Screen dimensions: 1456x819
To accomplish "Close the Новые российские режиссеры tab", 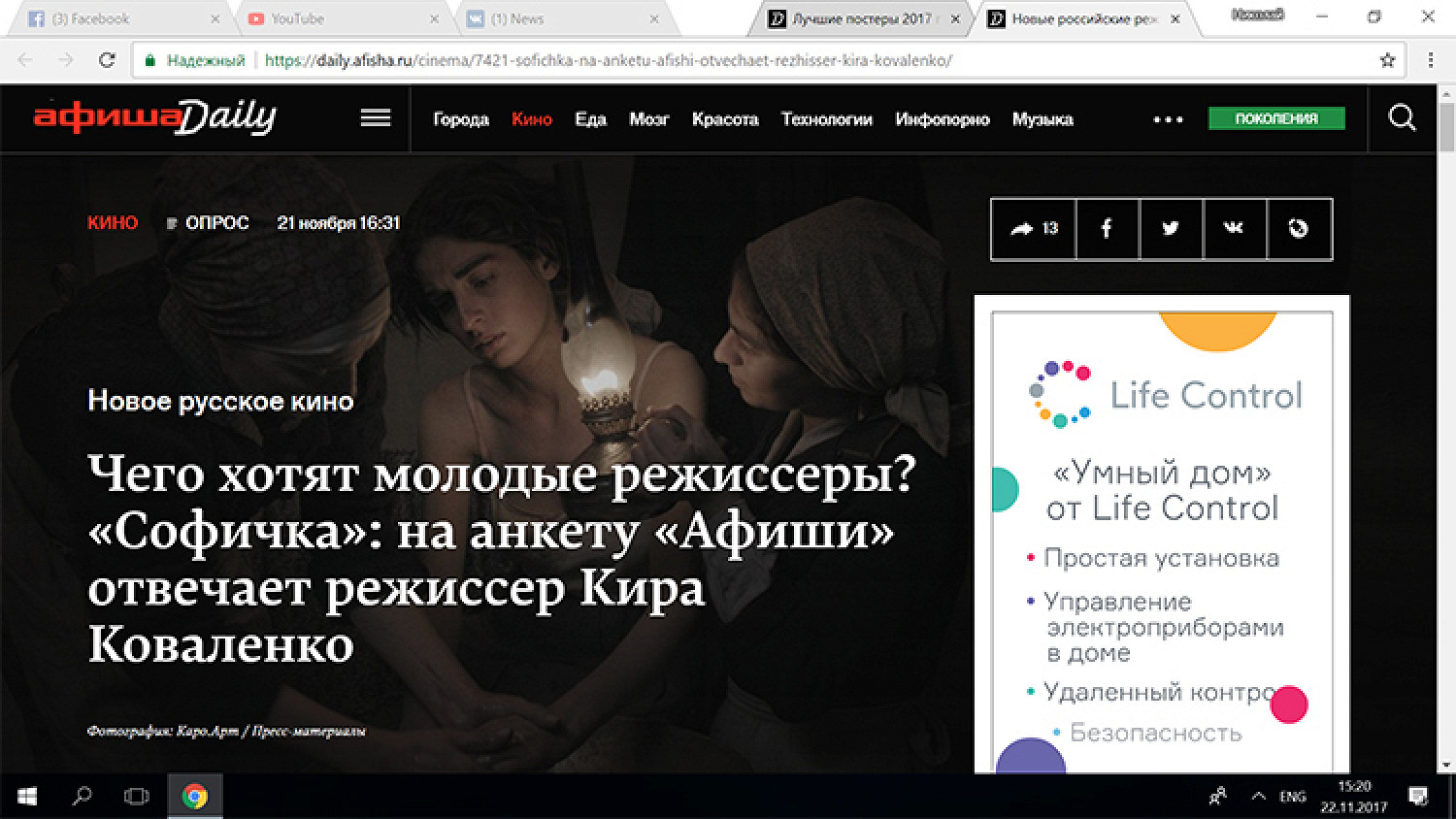I will point(1175,18).
